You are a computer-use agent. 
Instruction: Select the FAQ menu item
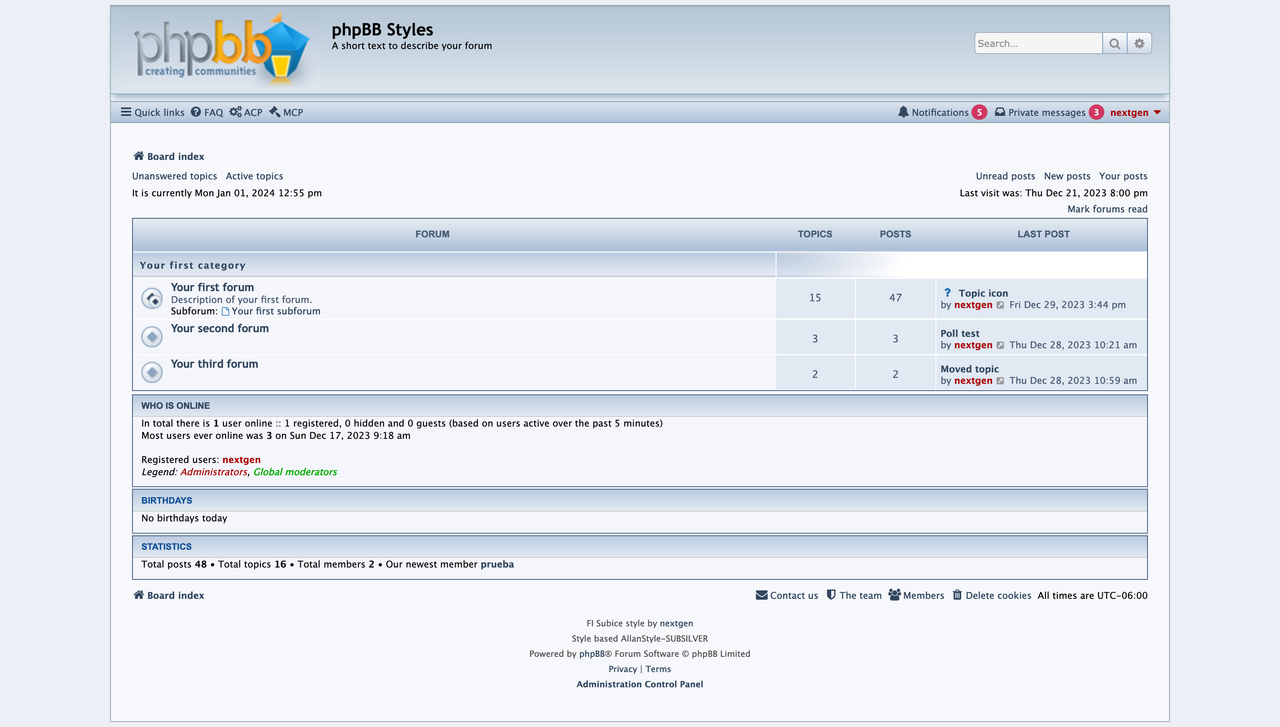tap(206, 112)
